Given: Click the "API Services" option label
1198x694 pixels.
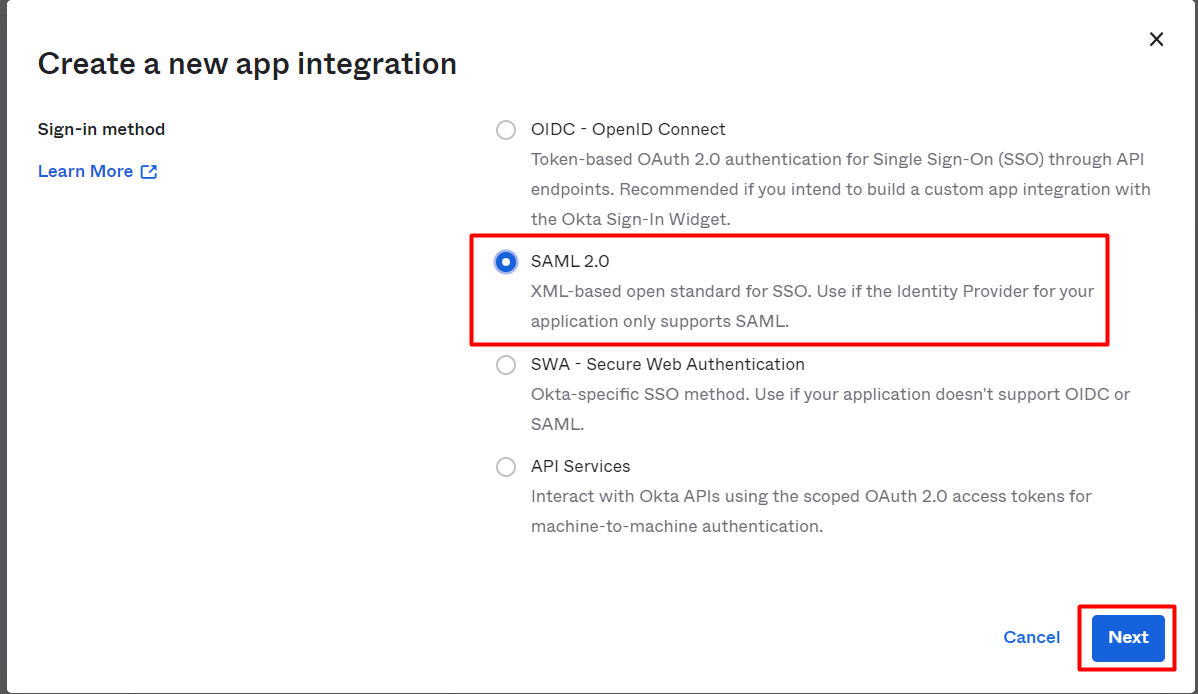Looking at the screenshot, I should point(580,467).
